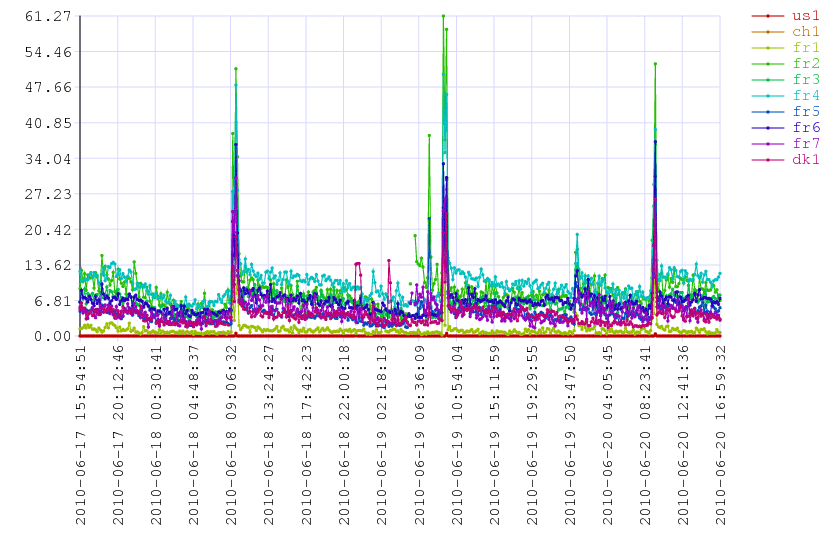Screen dimensions: 840x560
Task: Click the 2010-06-19 23:47:50 axis label
Action: (570, 435)
